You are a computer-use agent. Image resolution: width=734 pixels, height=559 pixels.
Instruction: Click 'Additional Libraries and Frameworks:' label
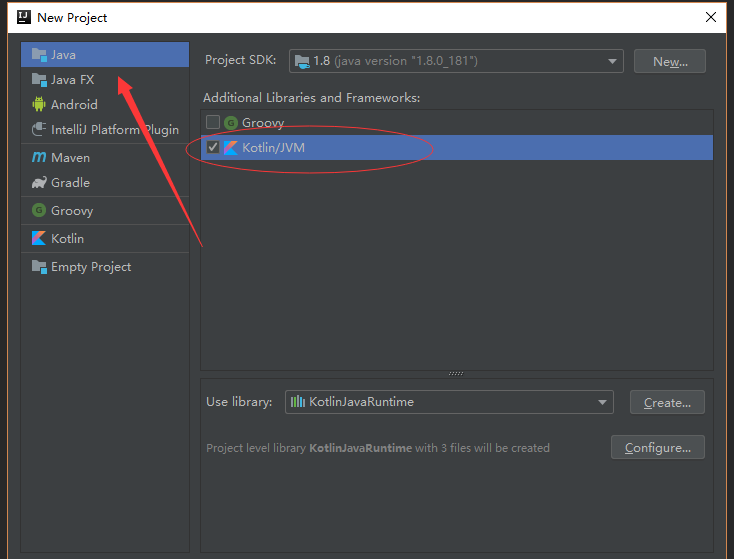311,98
